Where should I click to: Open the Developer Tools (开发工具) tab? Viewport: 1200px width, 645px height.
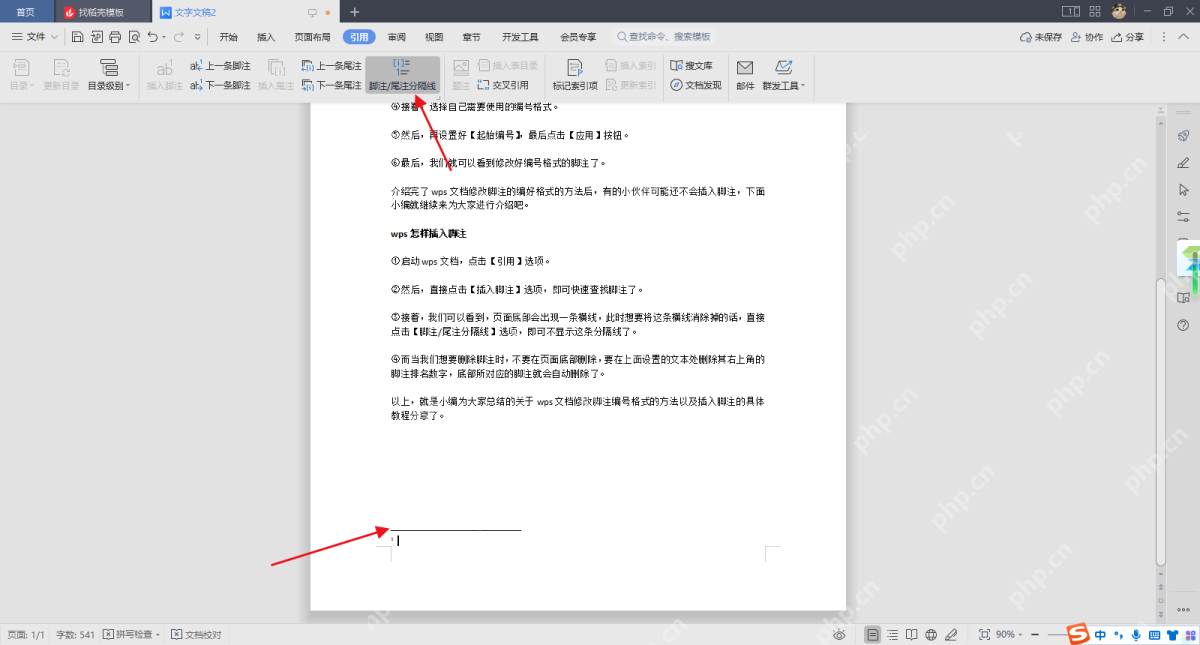[x=520, y=37]
